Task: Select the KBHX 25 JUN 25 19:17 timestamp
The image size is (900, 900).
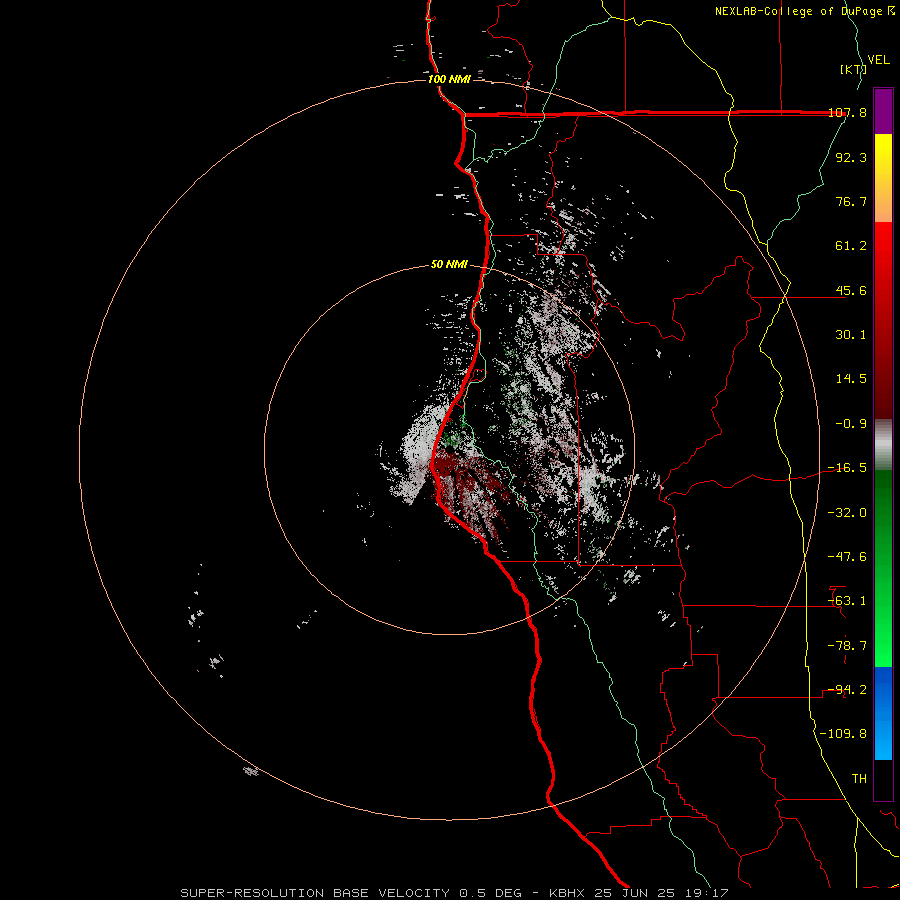Action: [x=639, y=893]
